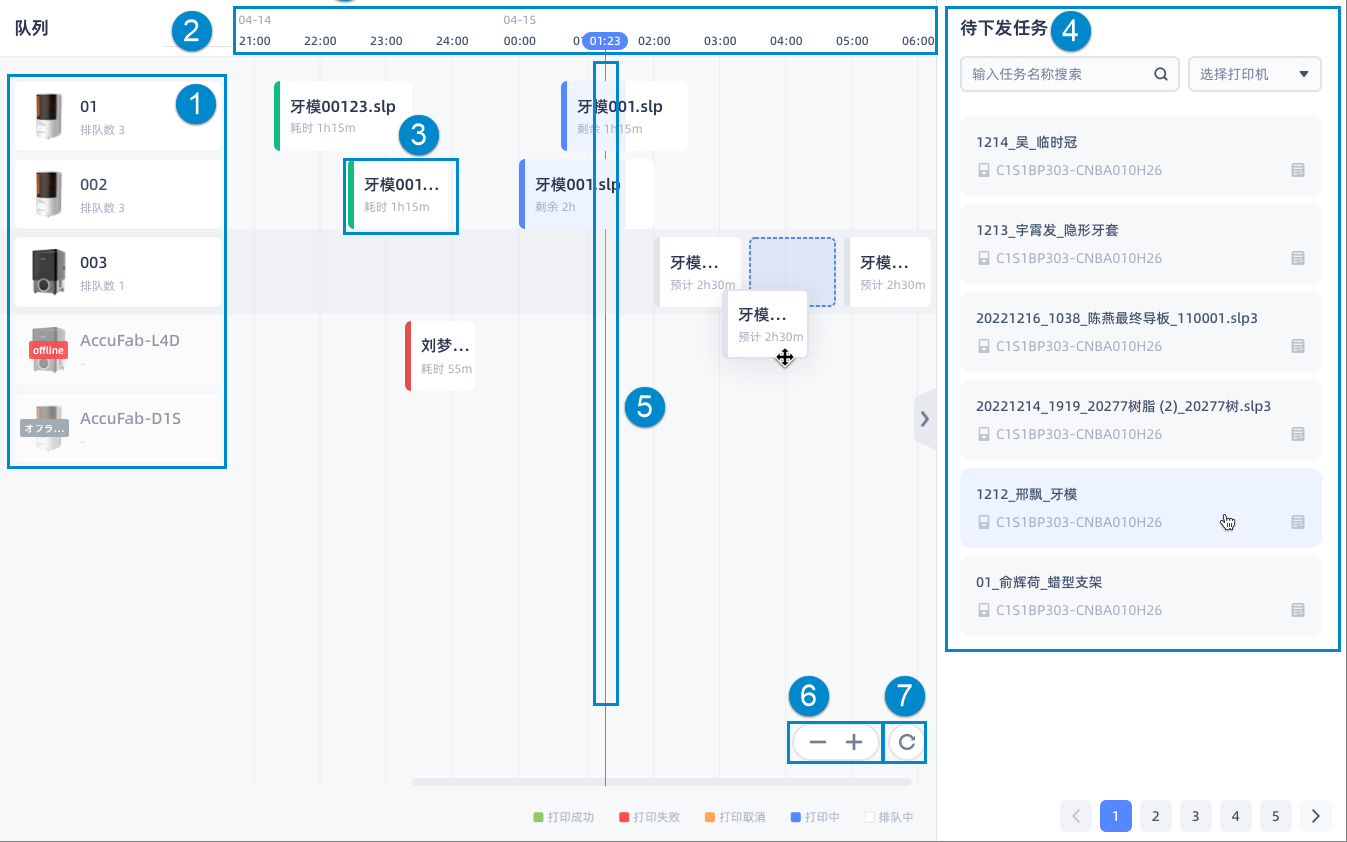Click the 打印成功 green legend swatch
1347x842 pixels.
pos(538,817)
